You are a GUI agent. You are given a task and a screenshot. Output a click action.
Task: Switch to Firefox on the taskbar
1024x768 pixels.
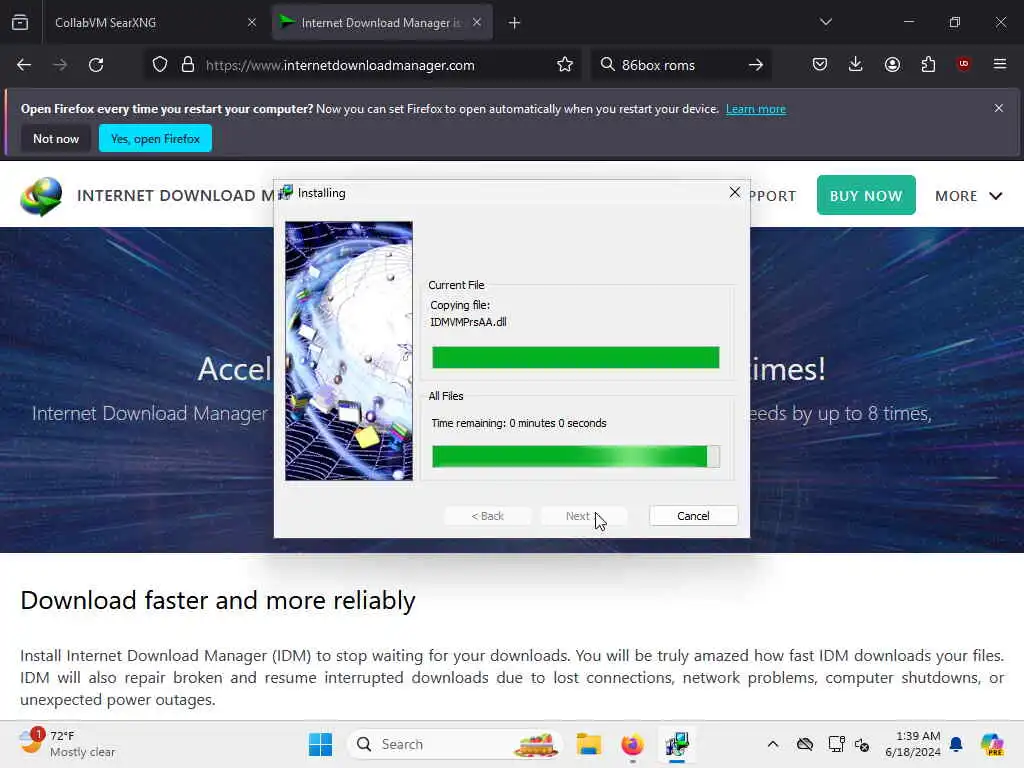click(x=632, y=744)
